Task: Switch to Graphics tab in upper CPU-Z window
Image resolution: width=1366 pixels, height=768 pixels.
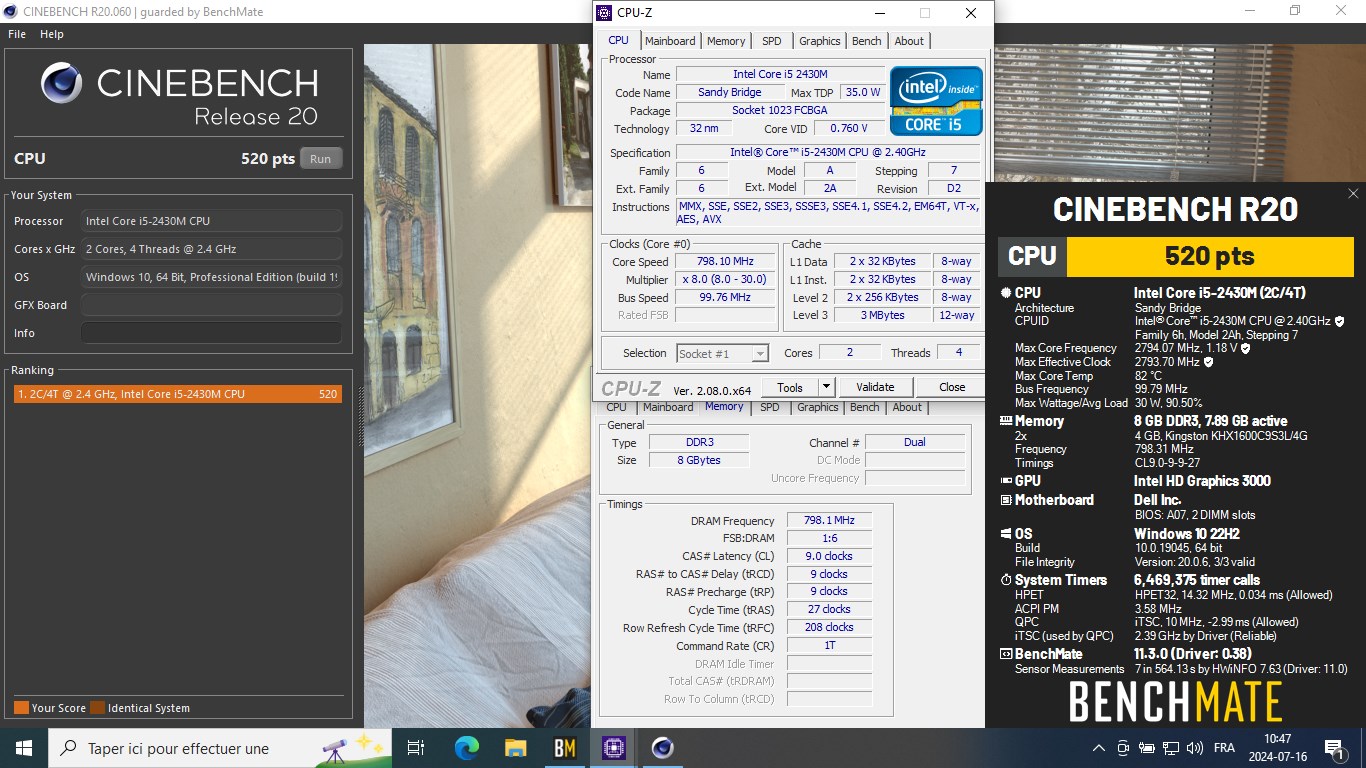Action: coord(820,41)
